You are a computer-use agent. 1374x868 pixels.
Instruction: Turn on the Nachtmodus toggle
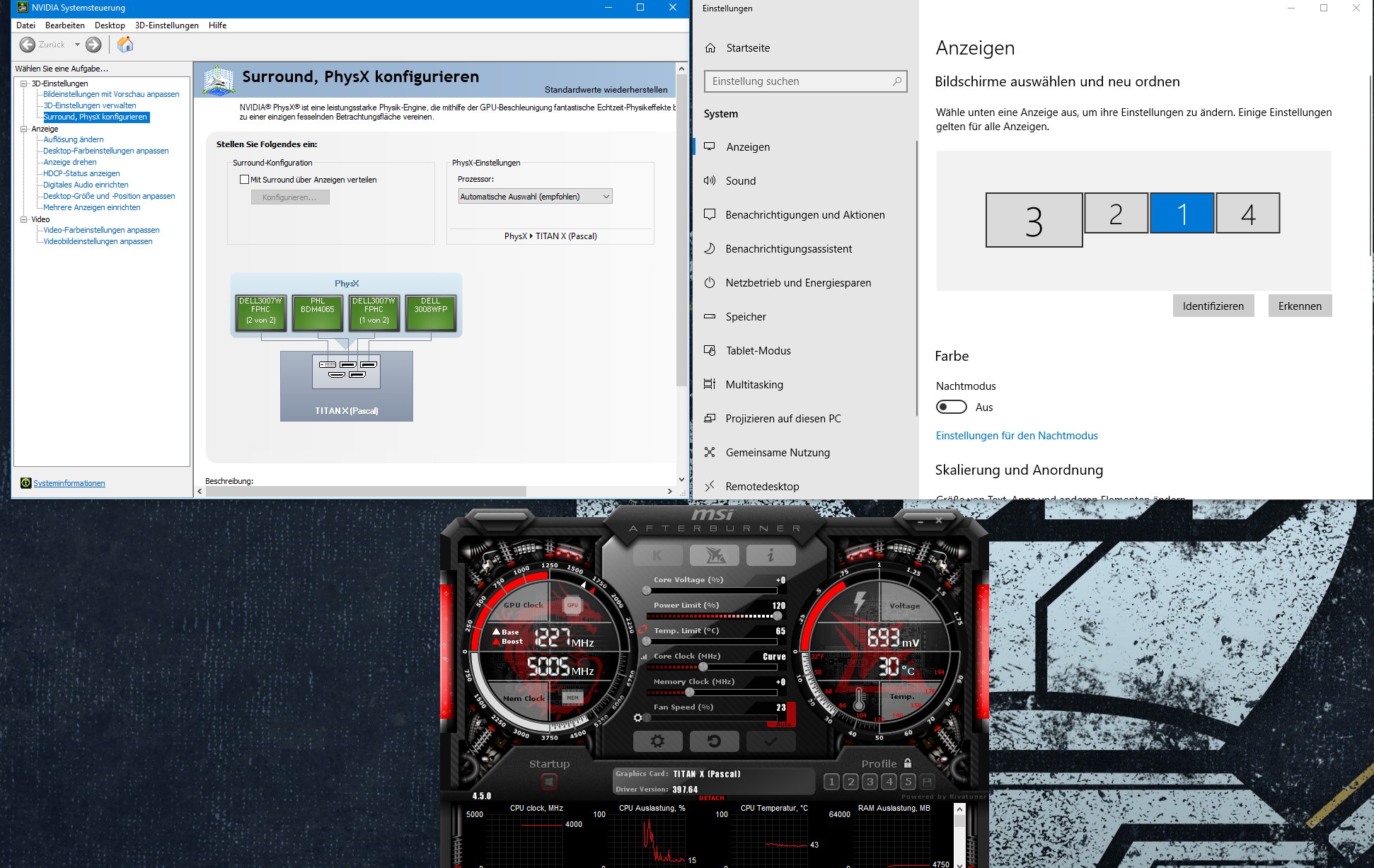click(x=951, y=407)
